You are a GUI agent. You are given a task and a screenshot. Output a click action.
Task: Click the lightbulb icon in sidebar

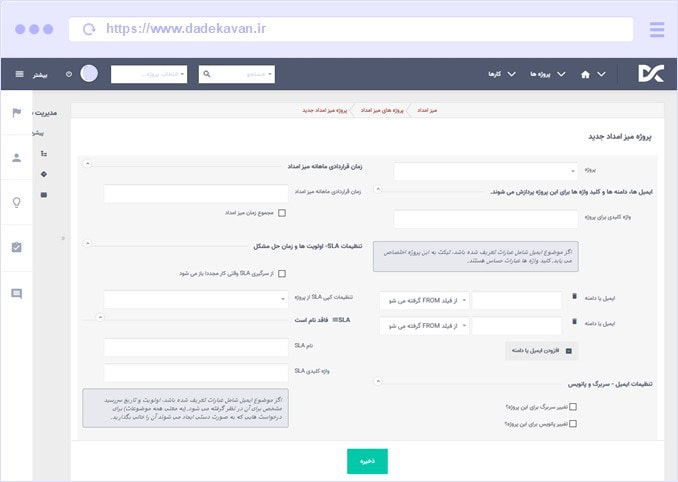pos(16,202)
